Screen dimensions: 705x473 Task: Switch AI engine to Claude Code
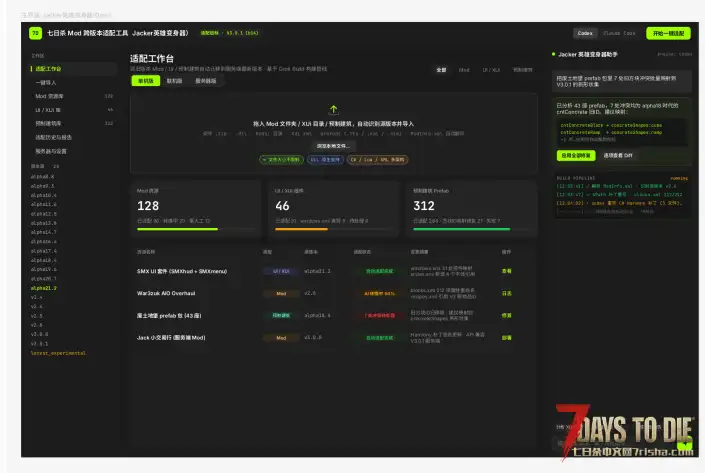(619, 33)
